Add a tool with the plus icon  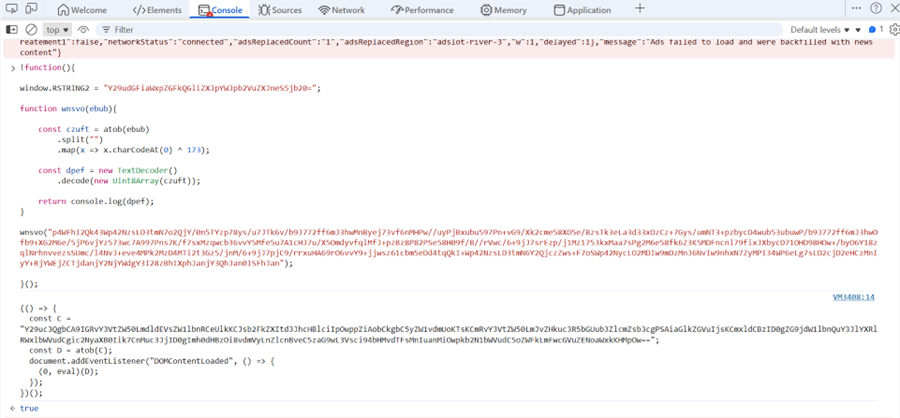(640, 9)
